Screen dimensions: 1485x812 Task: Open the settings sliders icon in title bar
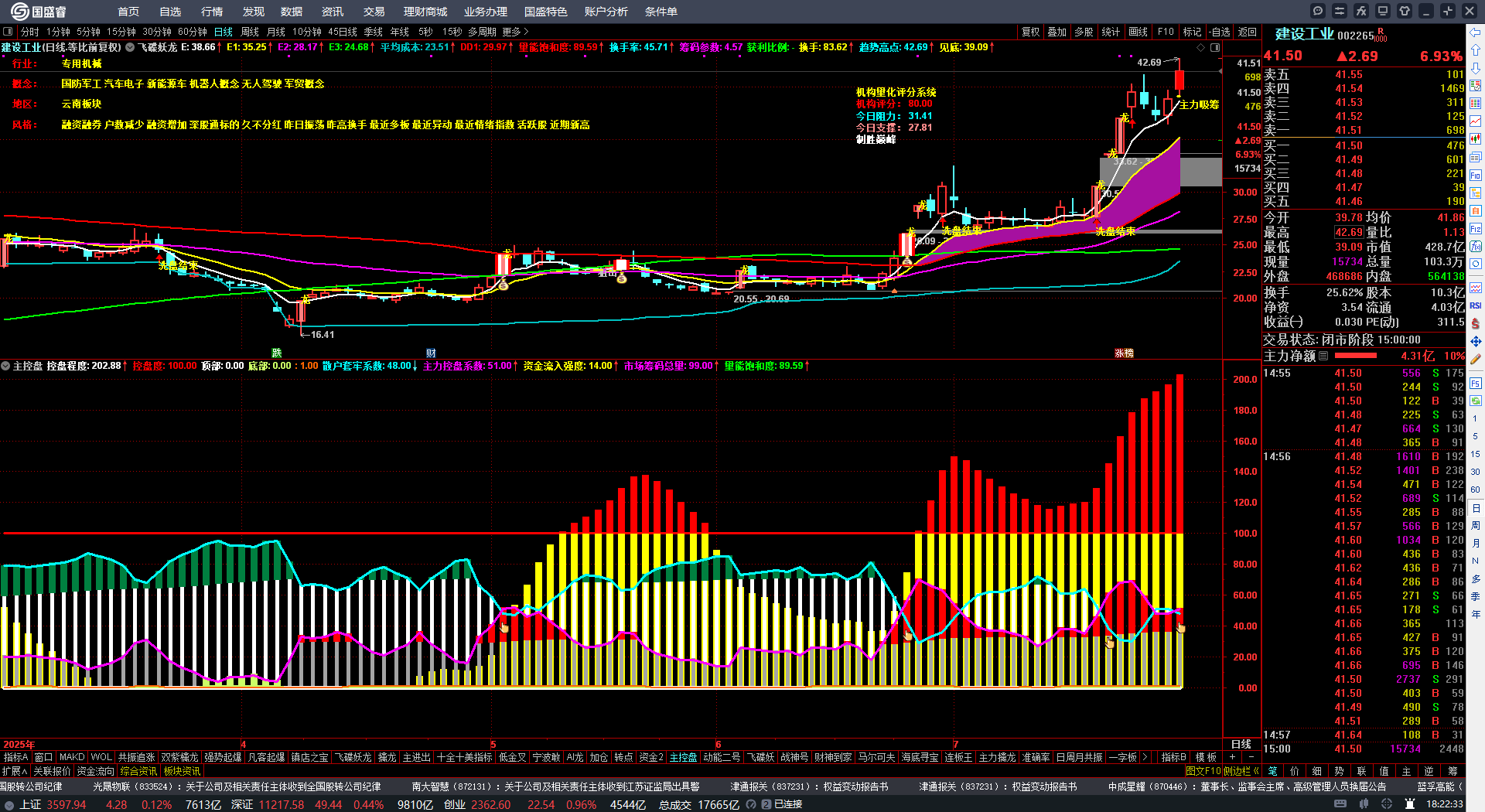tap(1340, 11)
